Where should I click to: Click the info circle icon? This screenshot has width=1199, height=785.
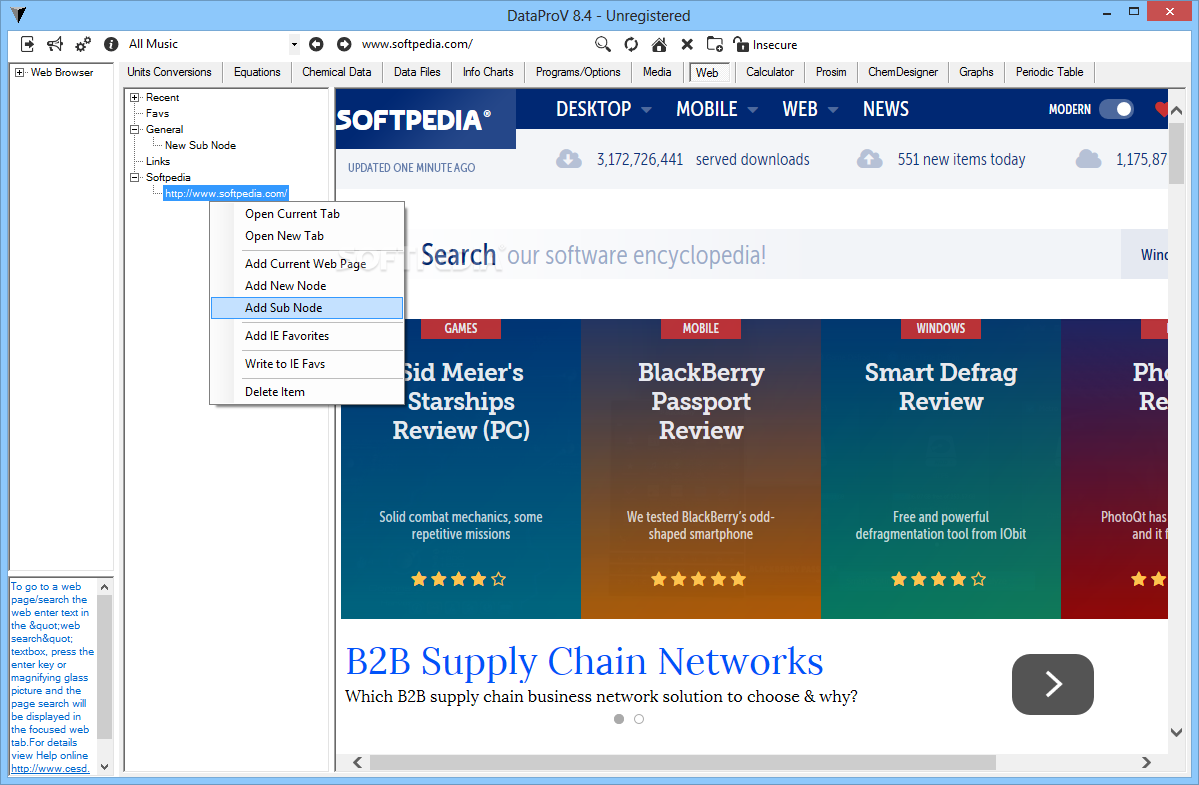[111, 44]
